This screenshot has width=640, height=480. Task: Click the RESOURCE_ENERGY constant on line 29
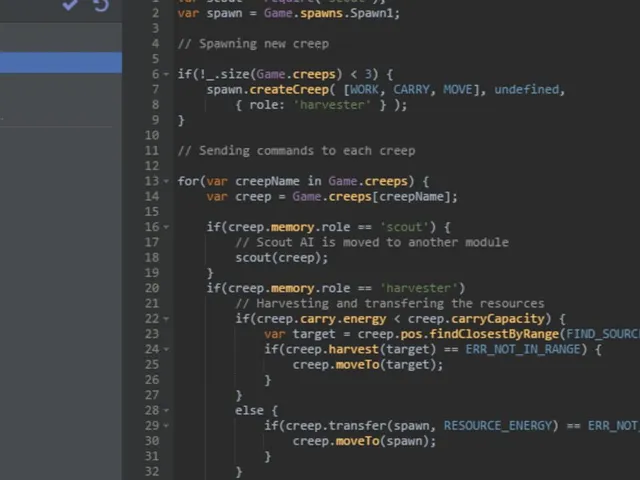pyautogui.click(x=498, y=426)
